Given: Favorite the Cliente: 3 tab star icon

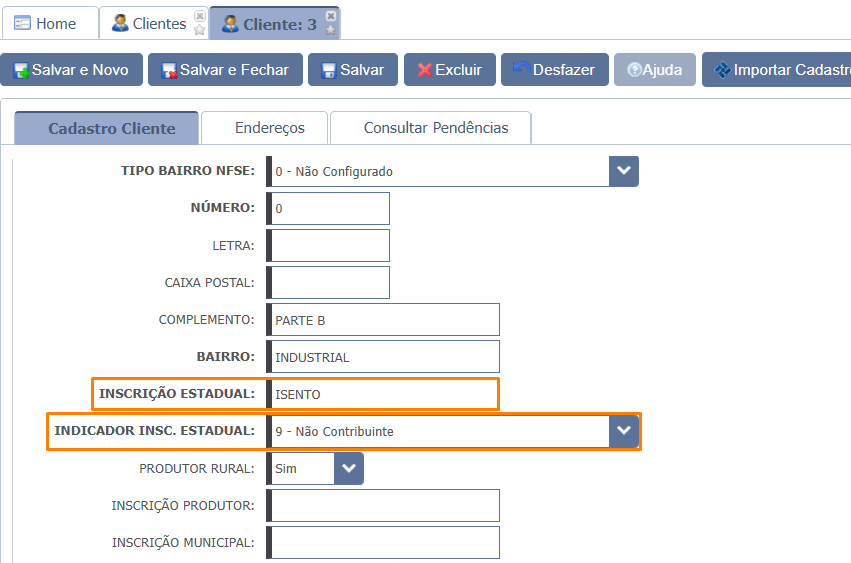Looking at the screenshot, I should point(331,30).
